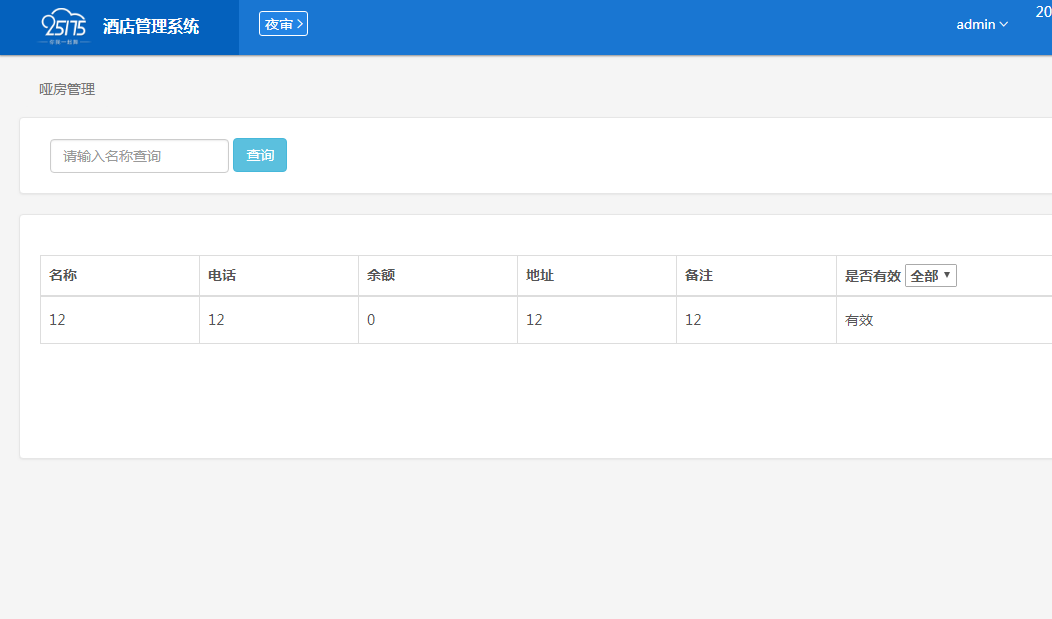Click the 哑房管理 breadcrumb label
Image resolution: width=1052 pixels, height=619 pixels.
pos(67,89)
